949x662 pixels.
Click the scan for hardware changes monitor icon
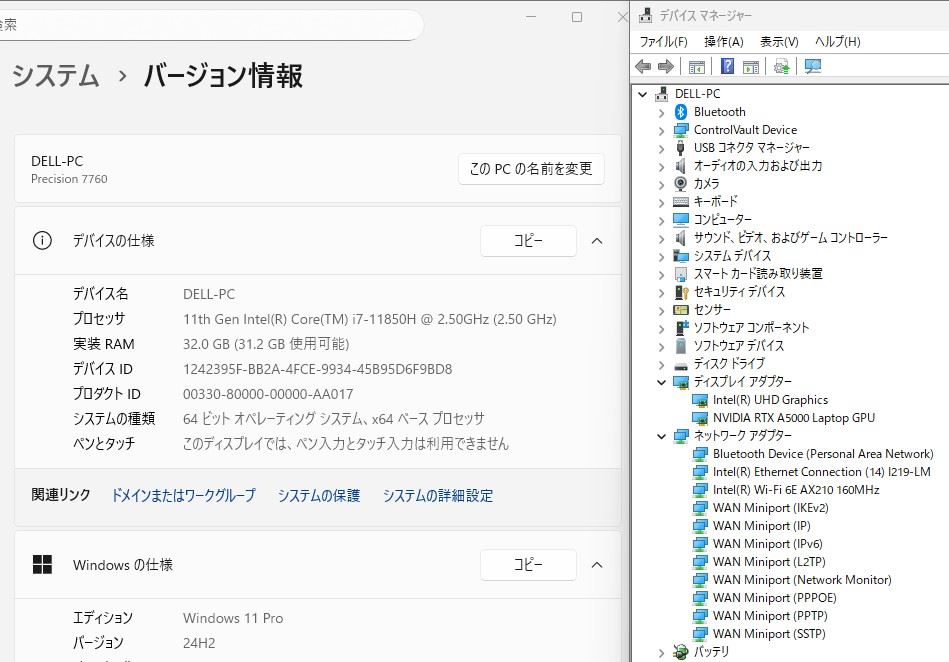click(x=813, y=66)
